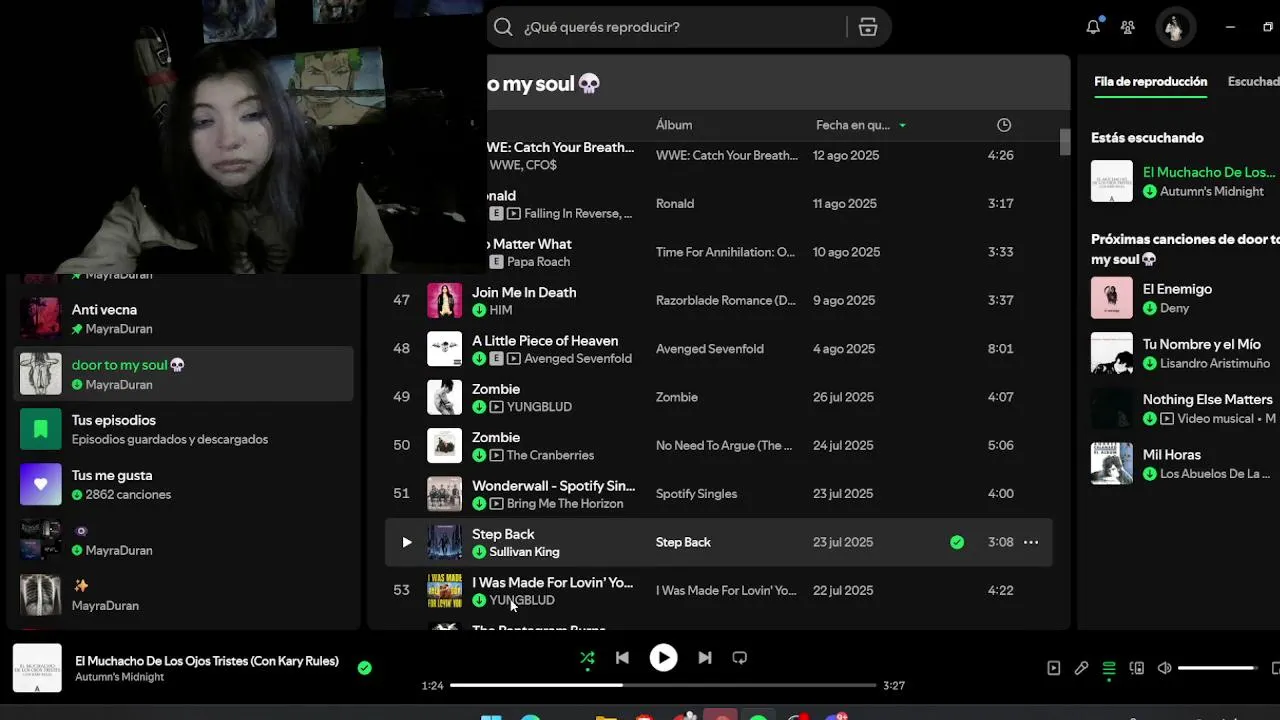Open the clock duration column header
This screenshot has height=720, width=1280.
pos(1004,125)
